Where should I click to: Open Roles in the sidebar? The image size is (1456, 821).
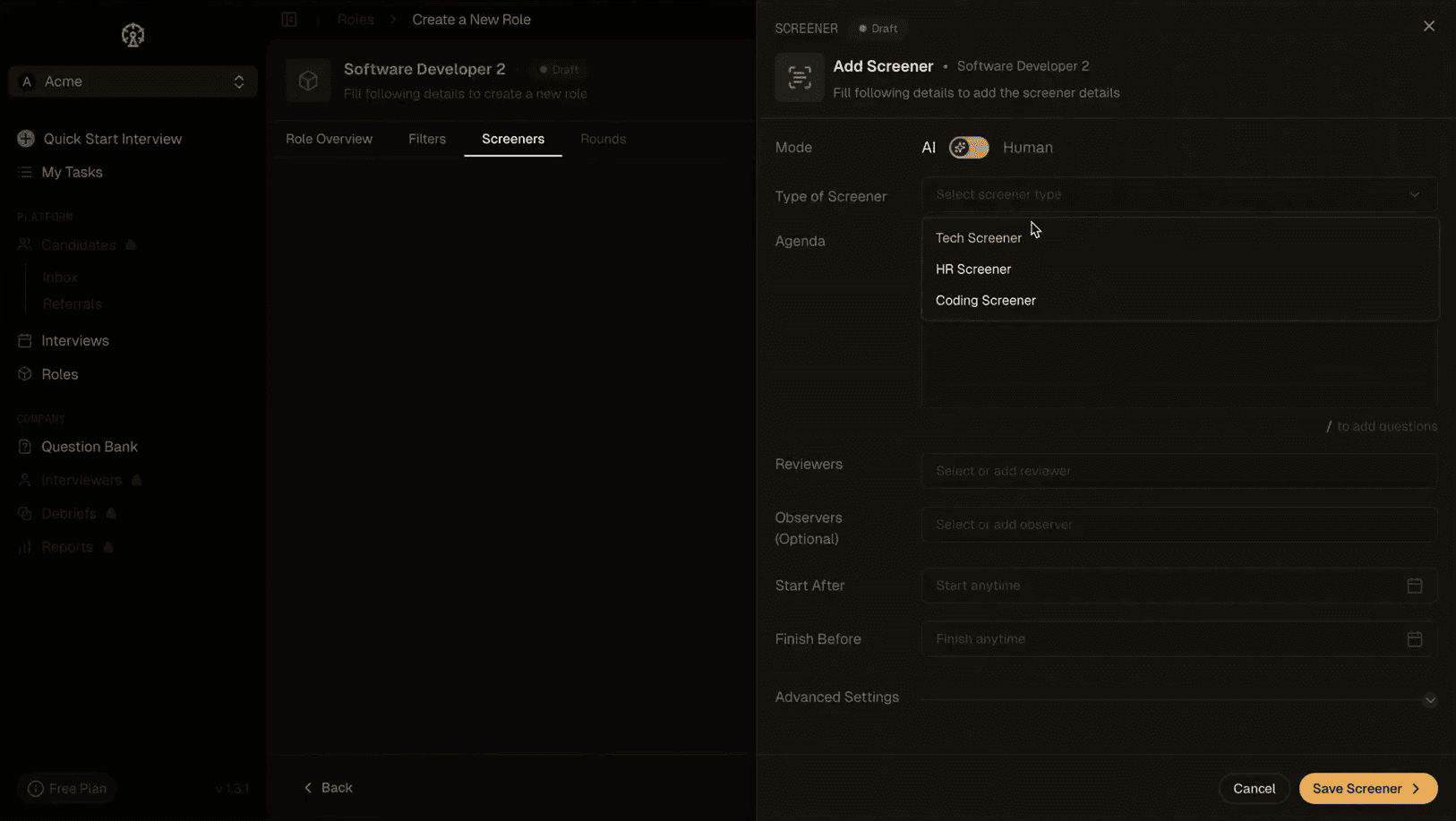coord(60,374)
